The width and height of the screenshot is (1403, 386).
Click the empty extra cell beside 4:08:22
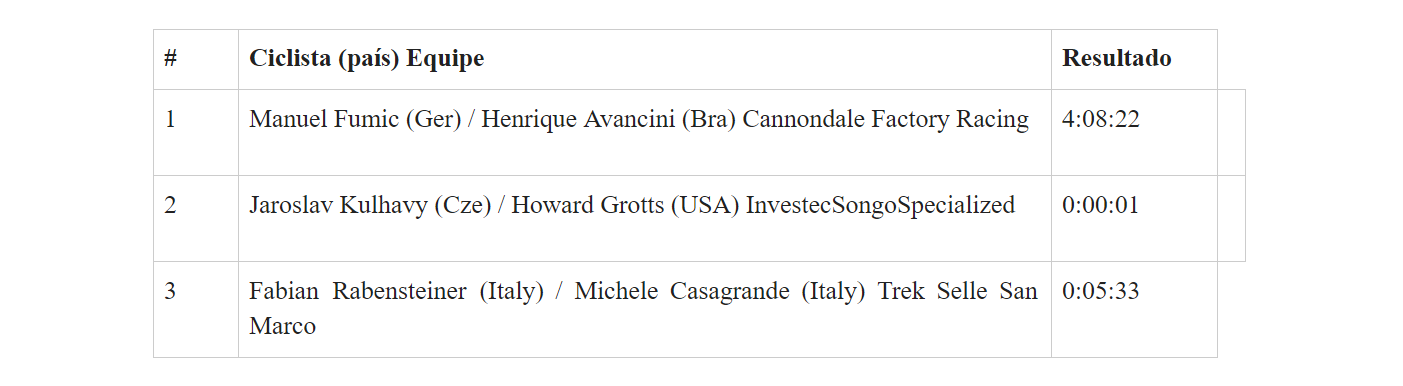pos(1231,132)
